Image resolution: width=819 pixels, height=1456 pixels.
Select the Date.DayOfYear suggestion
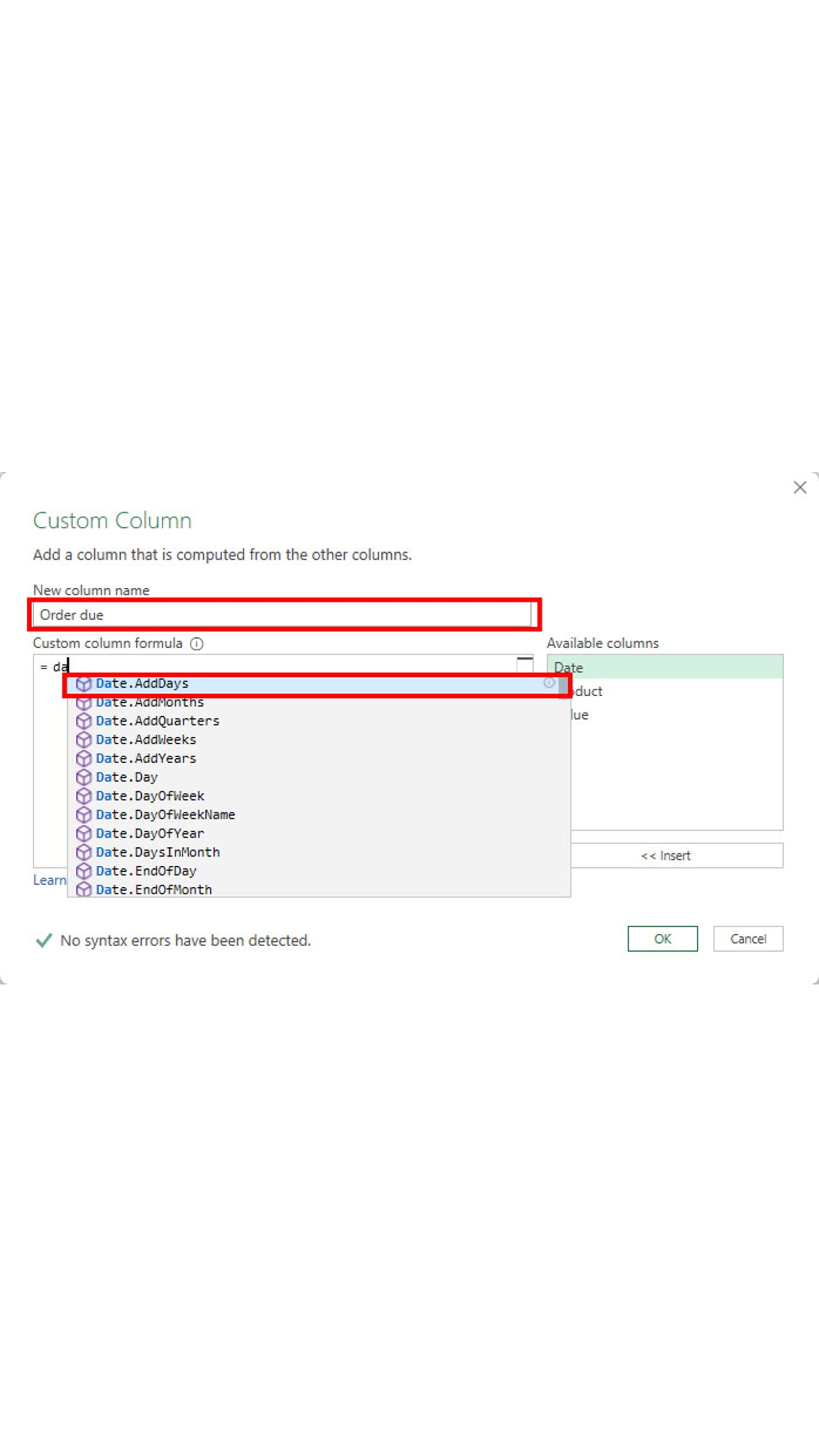click(x=150, y=833)
